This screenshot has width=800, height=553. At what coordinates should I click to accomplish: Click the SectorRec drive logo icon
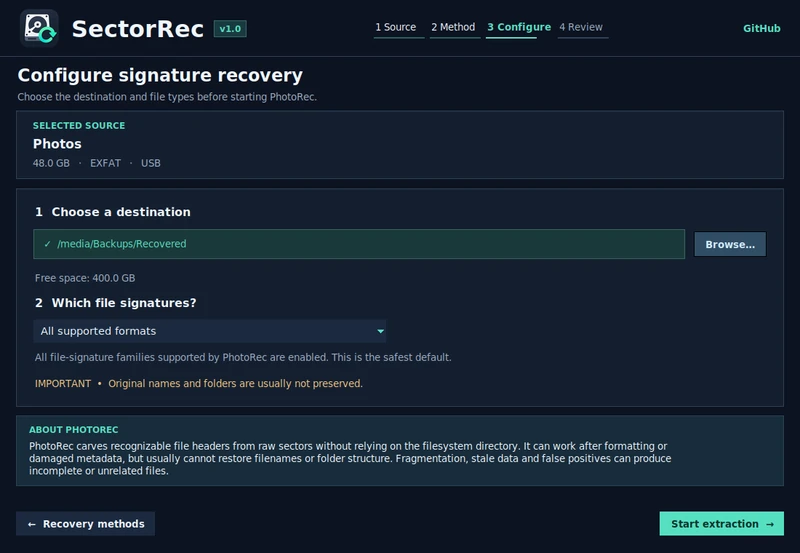point(39,28)
